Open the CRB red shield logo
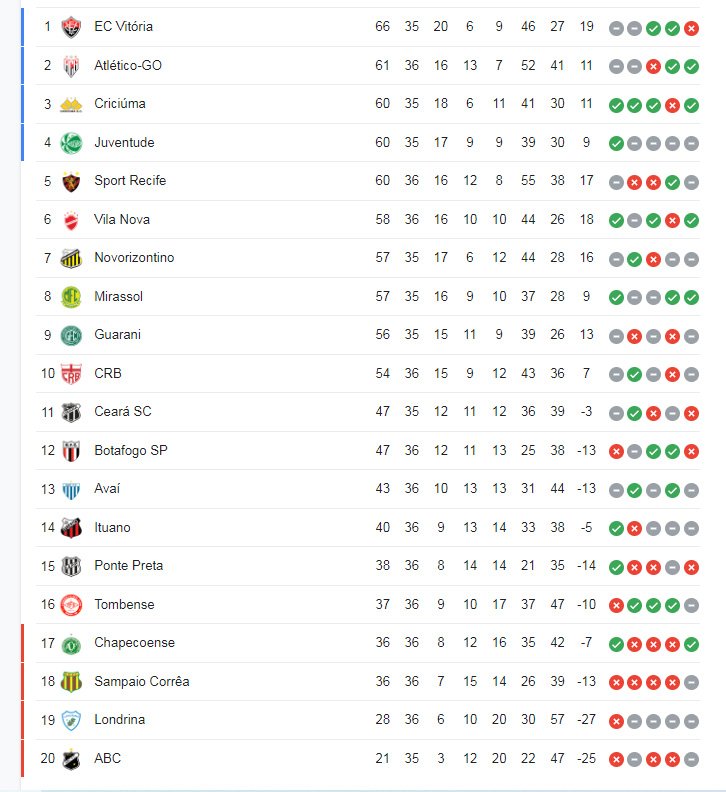 tap(71, 374)
